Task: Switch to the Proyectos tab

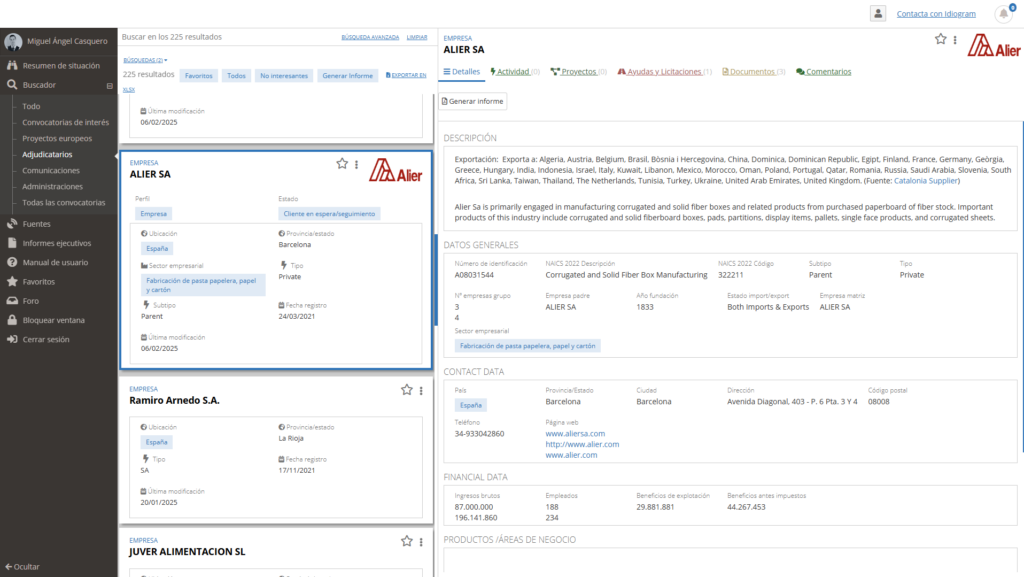Action: click(579, 72)
